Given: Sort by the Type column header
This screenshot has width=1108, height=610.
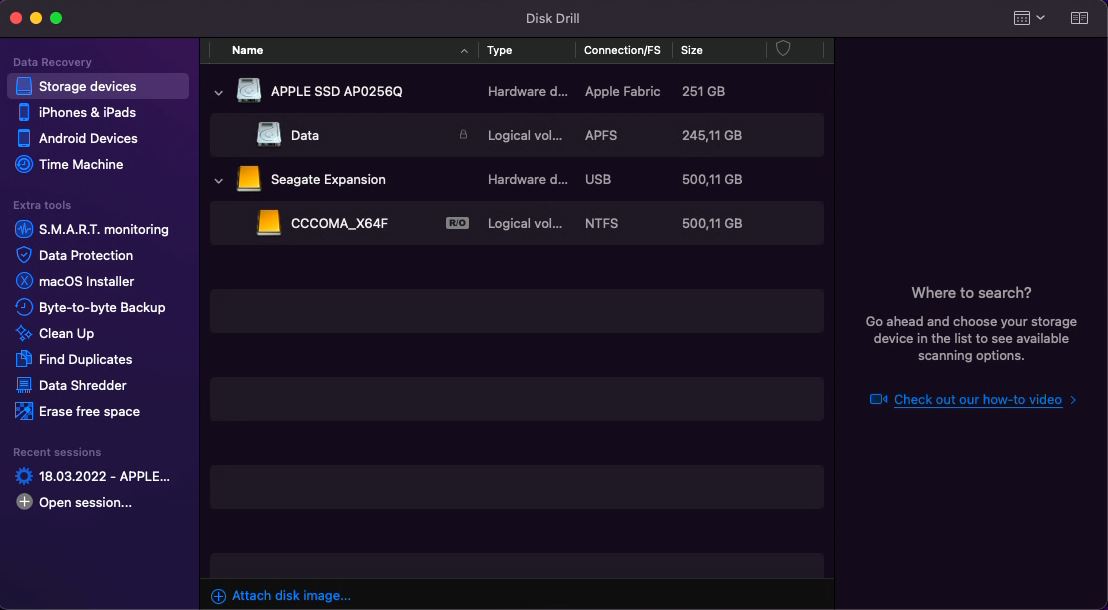Looking at the screenshot, I should point(500,50).
